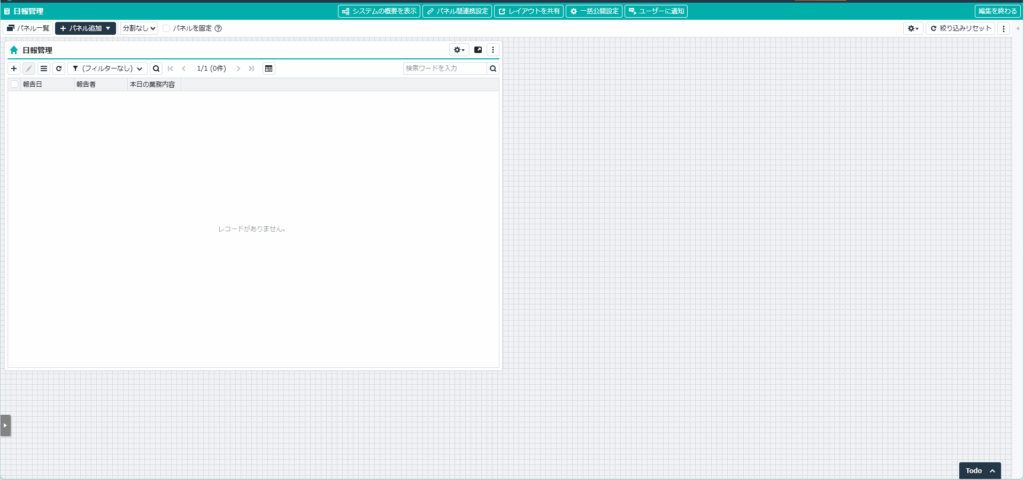Click the panel's reload icon

pyautogui.click(x=59, y=68)
